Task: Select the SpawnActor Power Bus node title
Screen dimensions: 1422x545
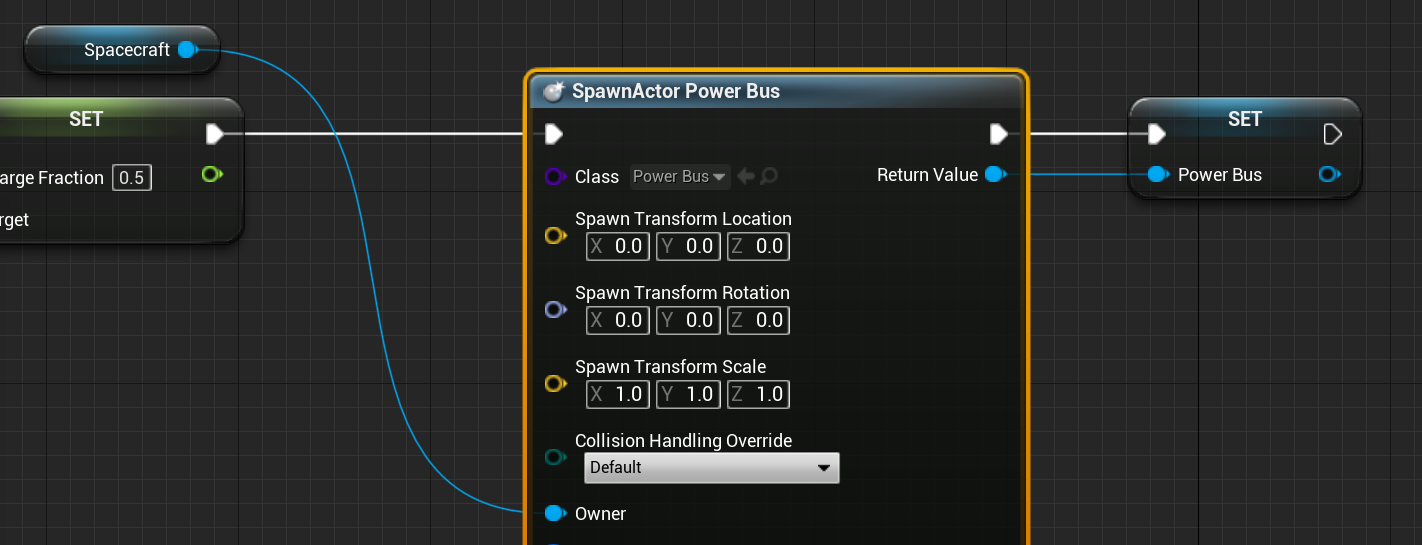Action: pyautogui.click(x=675, y=92)
